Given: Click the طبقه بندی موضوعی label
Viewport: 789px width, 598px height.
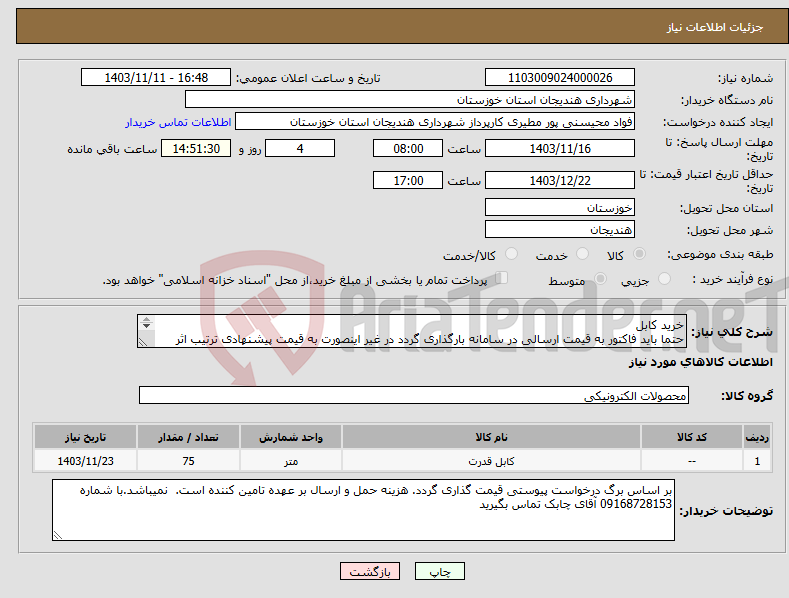Looking at the screenshot, I should tap(720, 255).
